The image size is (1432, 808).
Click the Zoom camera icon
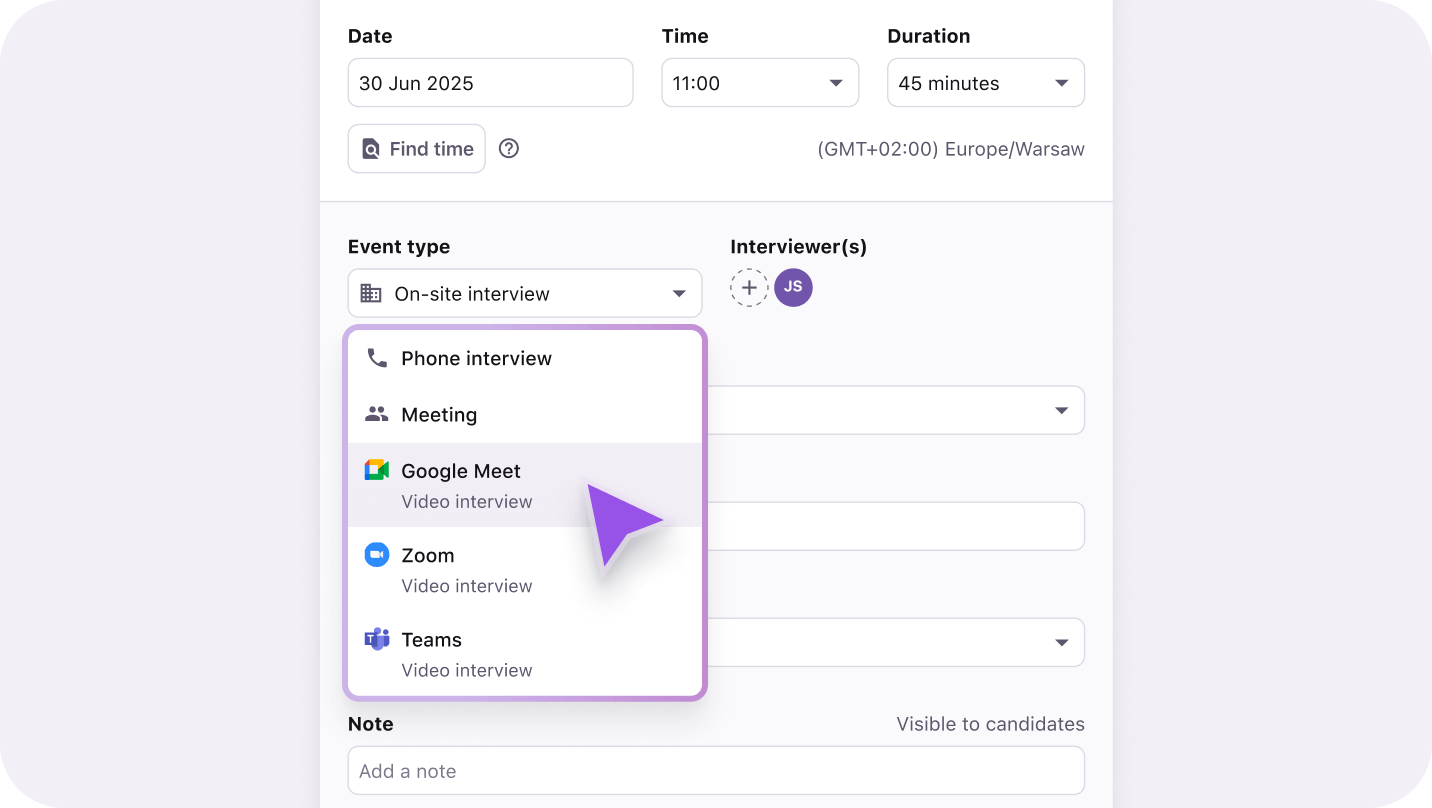[x=377, y=554]
